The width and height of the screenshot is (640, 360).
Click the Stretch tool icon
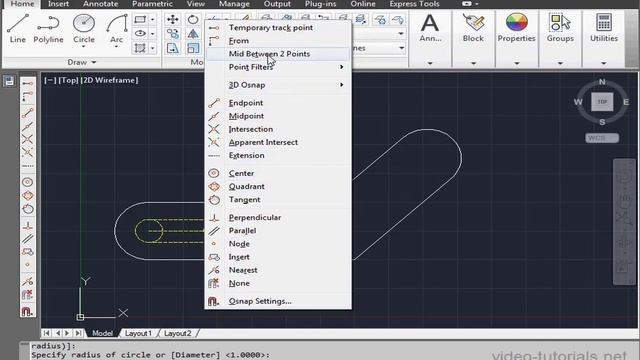(x=173, y=48)
